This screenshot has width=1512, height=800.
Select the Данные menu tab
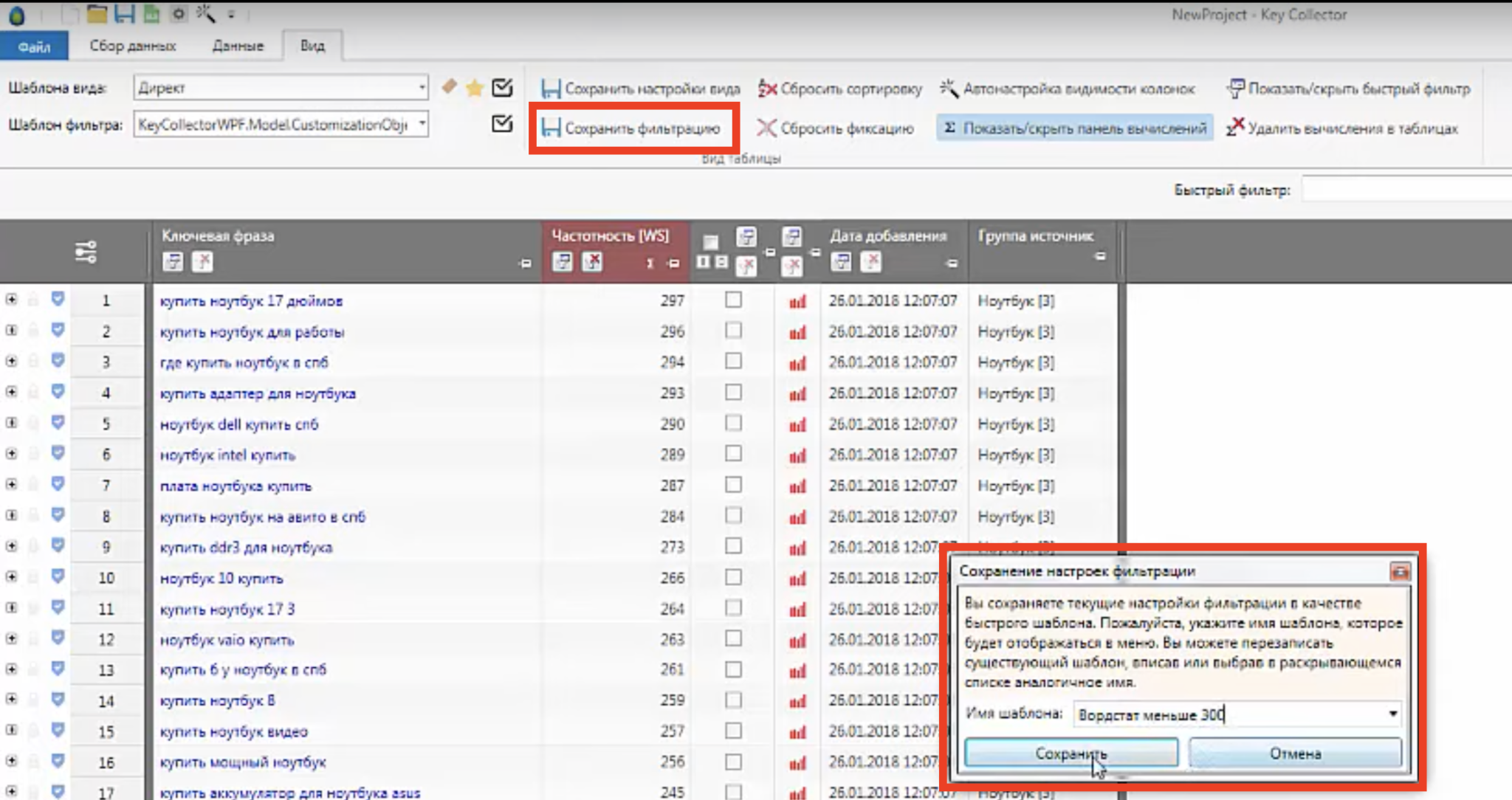coord(237,45)
